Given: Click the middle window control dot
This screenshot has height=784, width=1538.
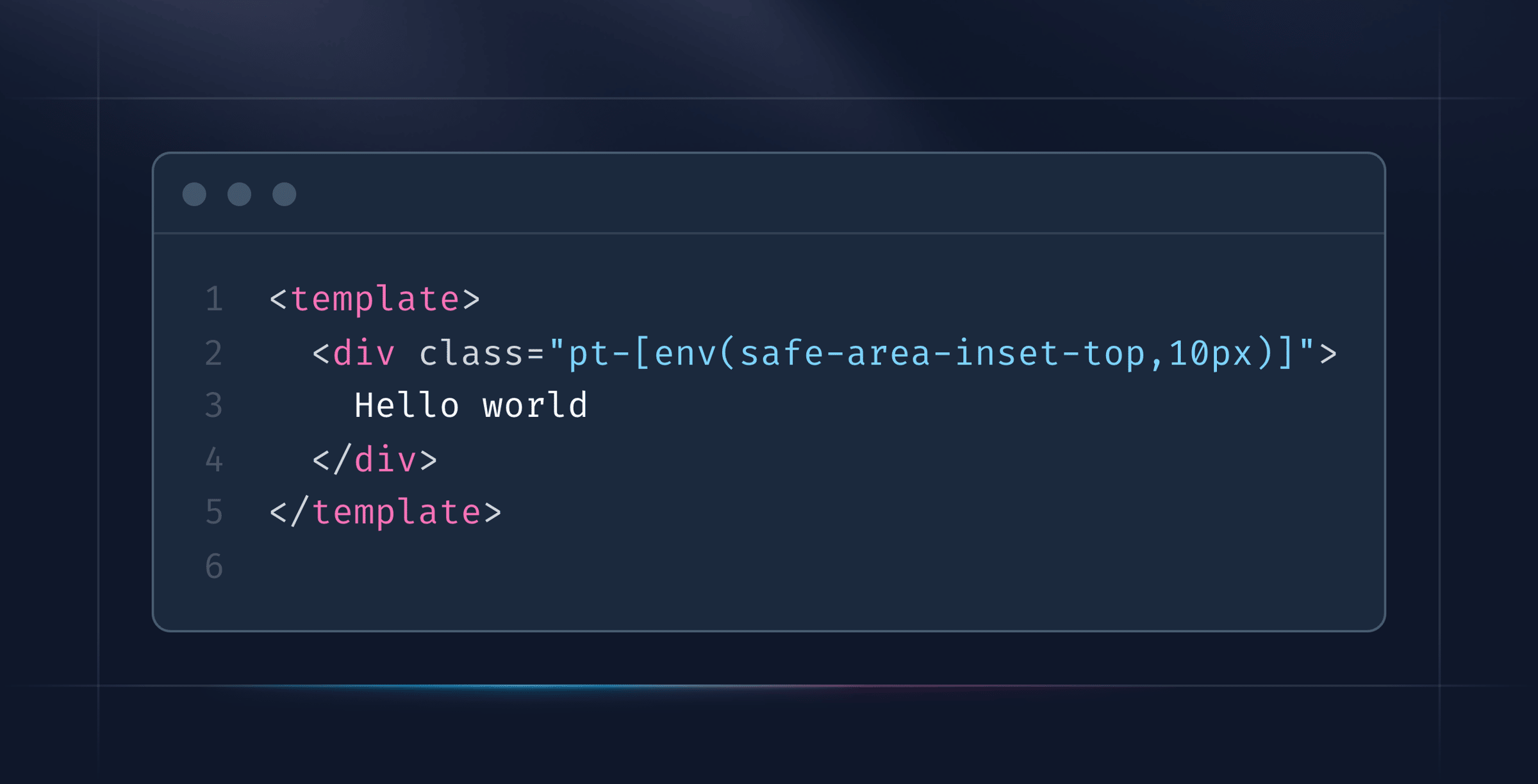Looking at the screenshot, I should coord(239,194).
